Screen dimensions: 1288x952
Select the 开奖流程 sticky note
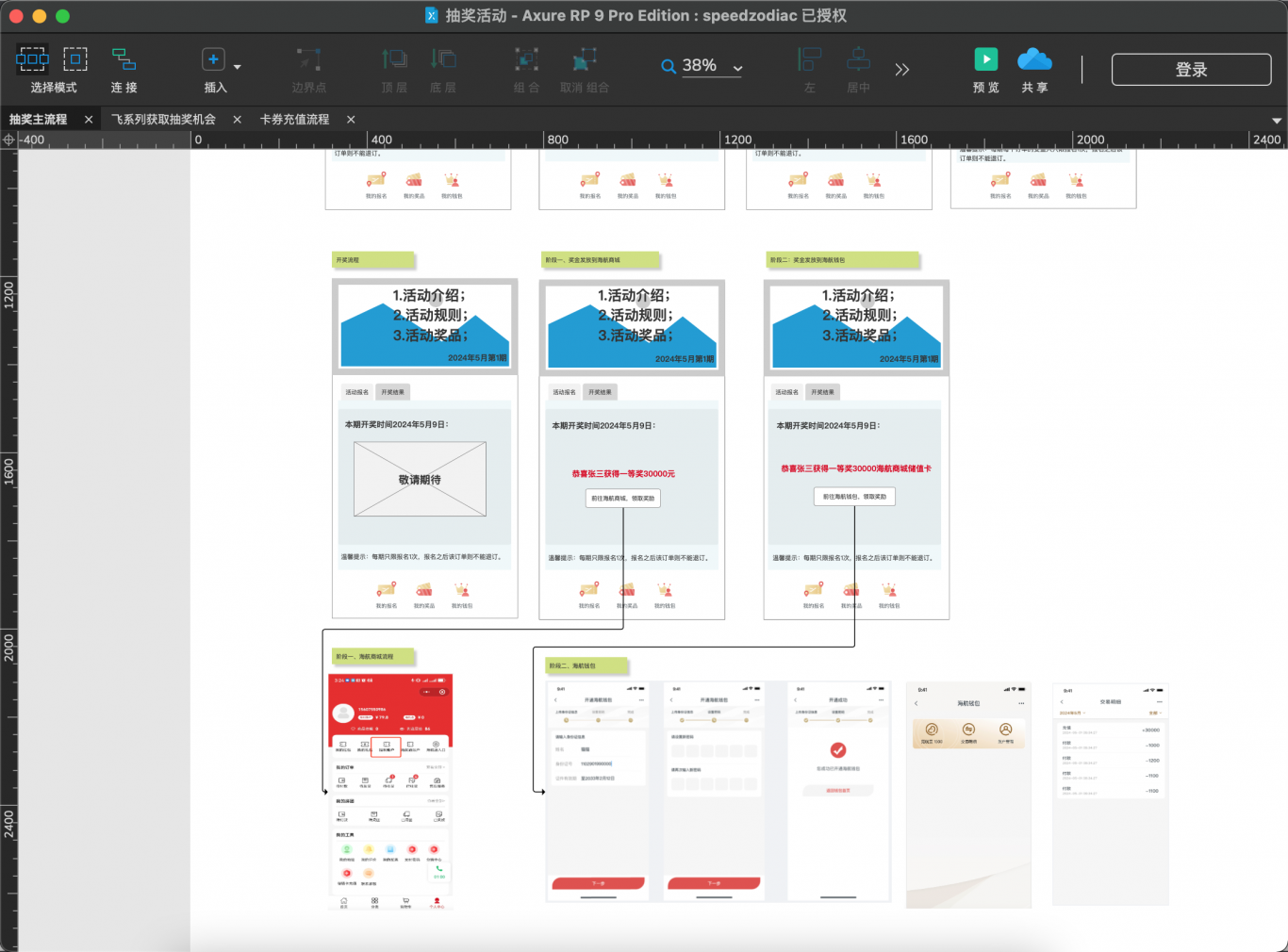coord(373,260)
